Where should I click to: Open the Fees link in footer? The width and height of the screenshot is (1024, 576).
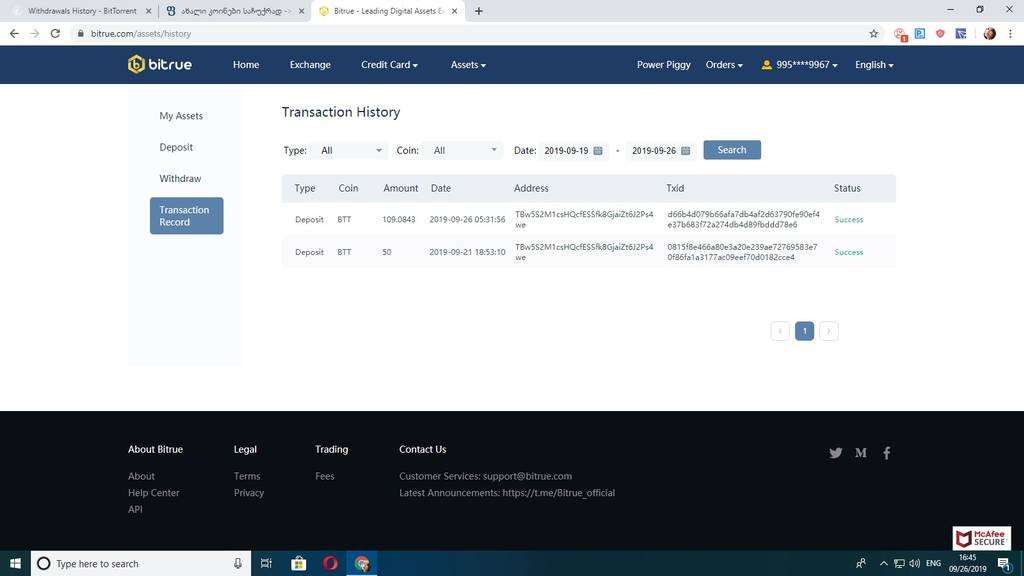(325, 476)
